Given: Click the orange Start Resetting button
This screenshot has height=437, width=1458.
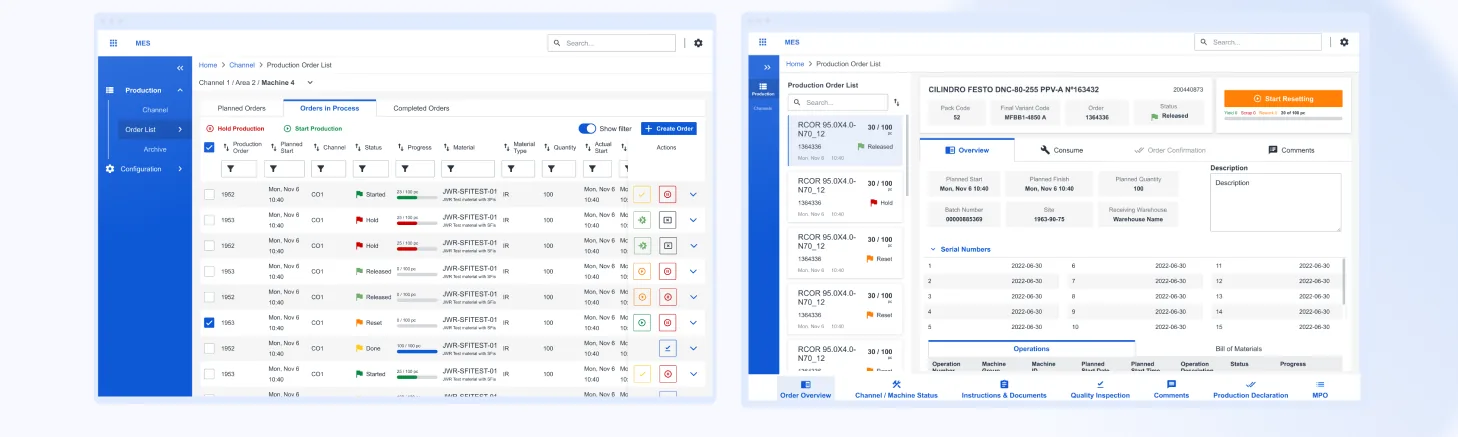Looking at the screenshot, I should click(1283, 99).
